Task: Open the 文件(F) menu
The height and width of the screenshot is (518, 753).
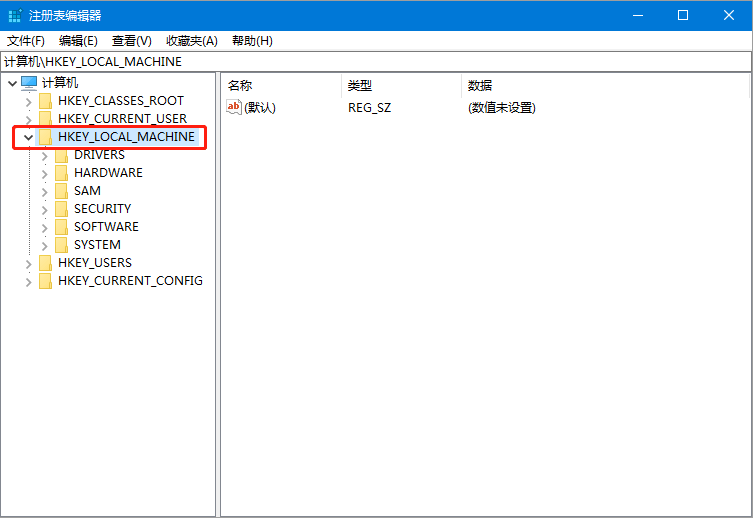Action: [26, 41]
